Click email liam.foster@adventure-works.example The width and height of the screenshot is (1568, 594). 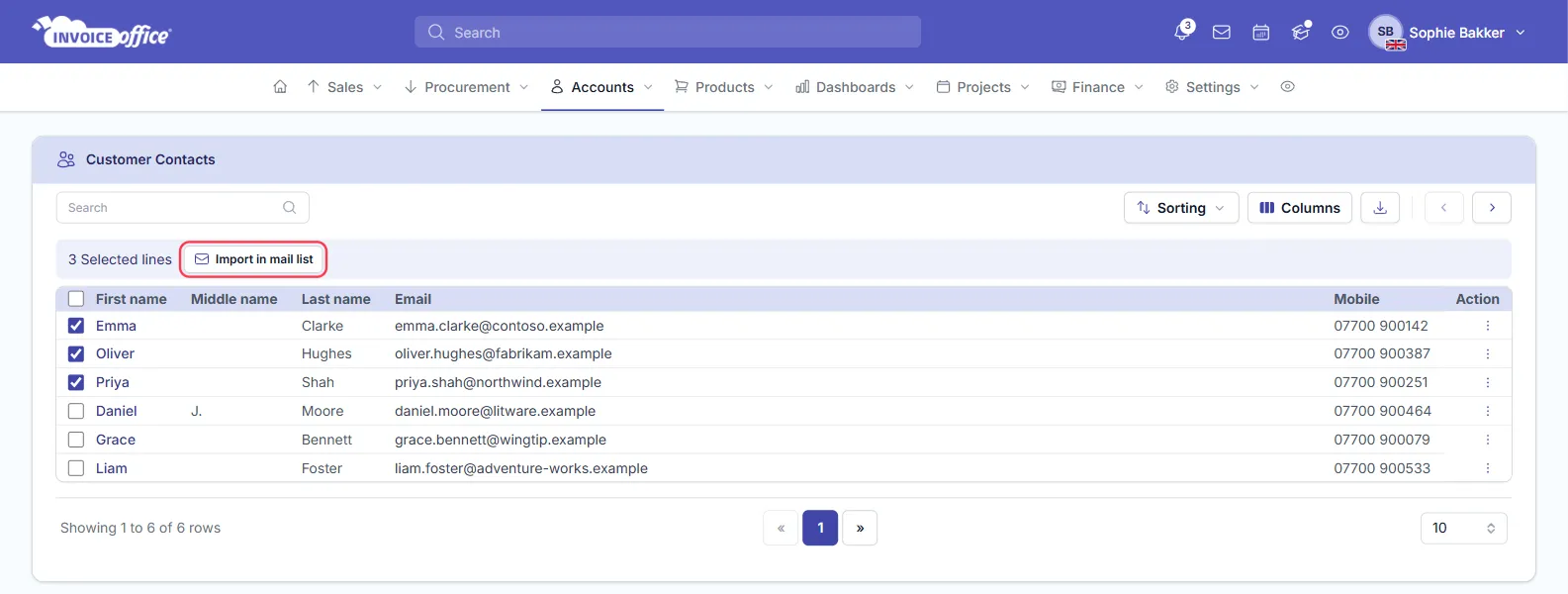[521, 468]
